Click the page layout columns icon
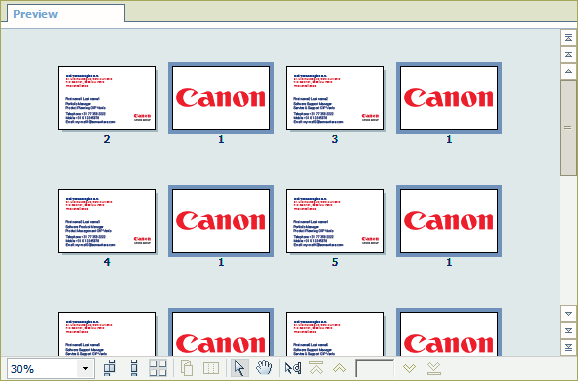 pyautogui.click(x=211, y=368)
